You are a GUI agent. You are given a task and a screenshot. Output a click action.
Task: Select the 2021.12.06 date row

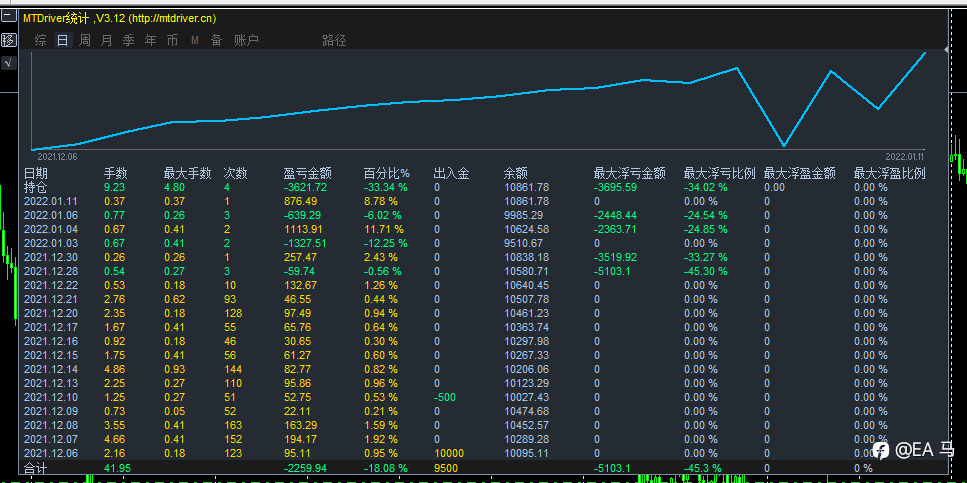pos(484,453)
